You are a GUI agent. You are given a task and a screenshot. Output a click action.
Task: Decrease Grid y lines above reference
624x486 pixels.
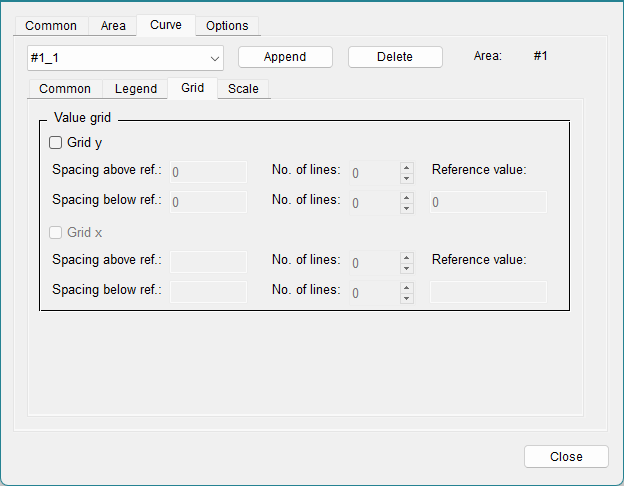click(407, 178)
